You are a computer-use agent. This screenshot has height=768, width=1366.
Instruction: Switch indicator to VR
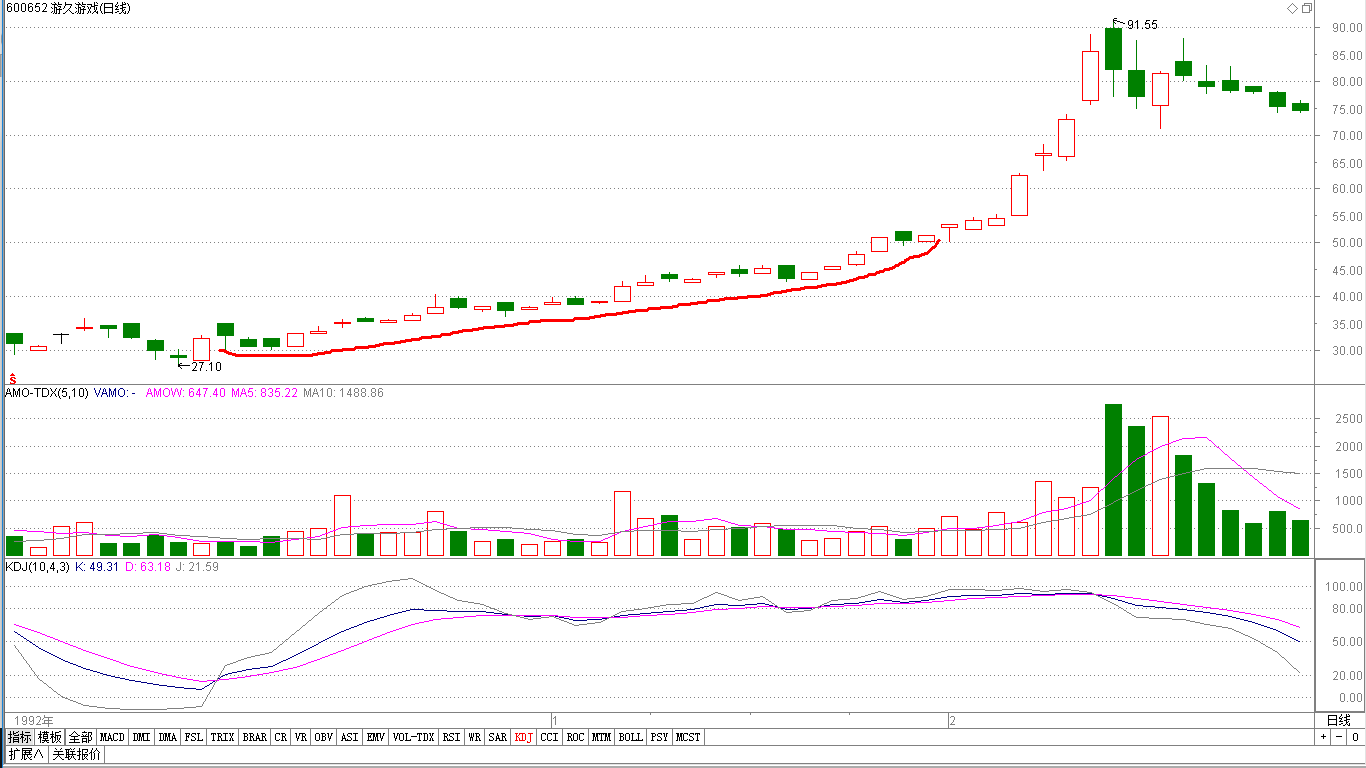[x=301, y=737]
